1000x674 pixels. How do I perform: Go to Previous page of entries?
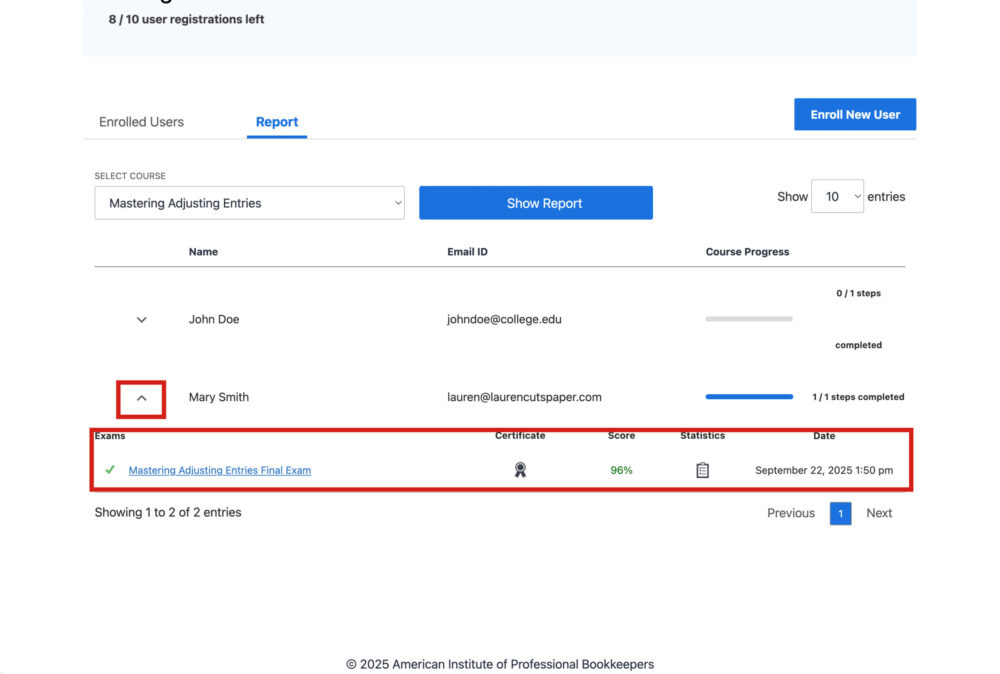pos(791,513)
